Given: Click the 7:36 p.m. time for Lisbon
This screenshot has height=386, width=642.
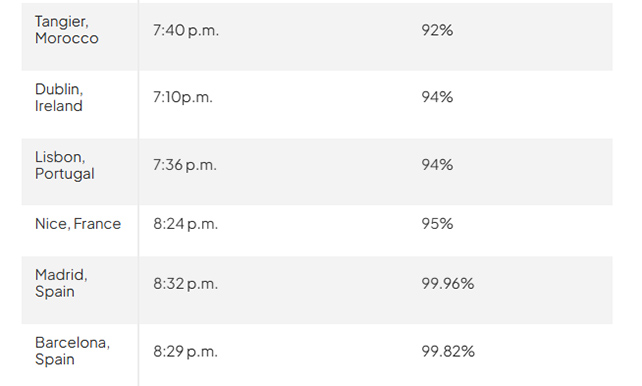Looking at the screenshot, I should (185, 165).
